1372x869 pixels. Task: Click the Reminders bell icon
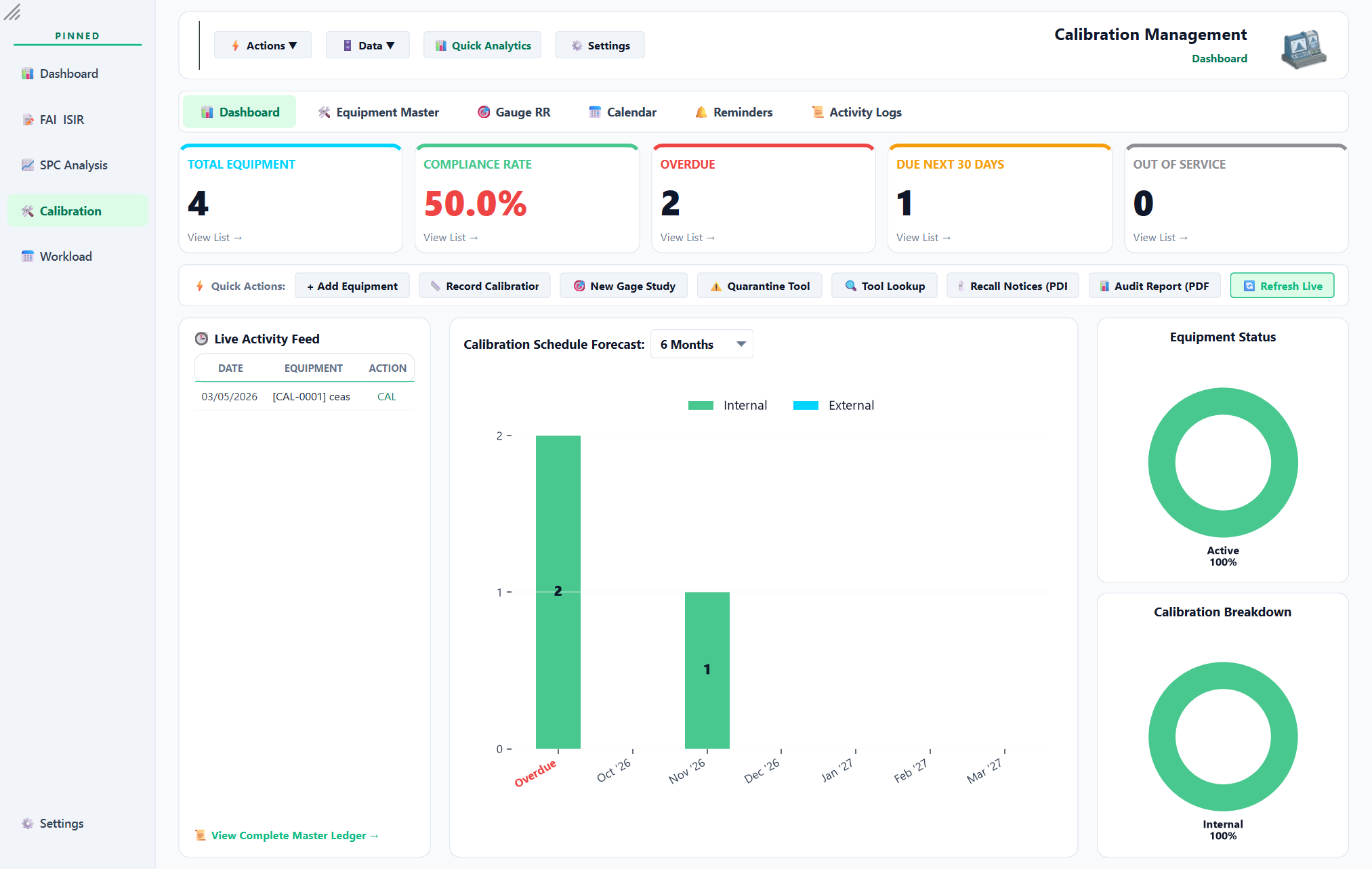[x=701, y=112]
